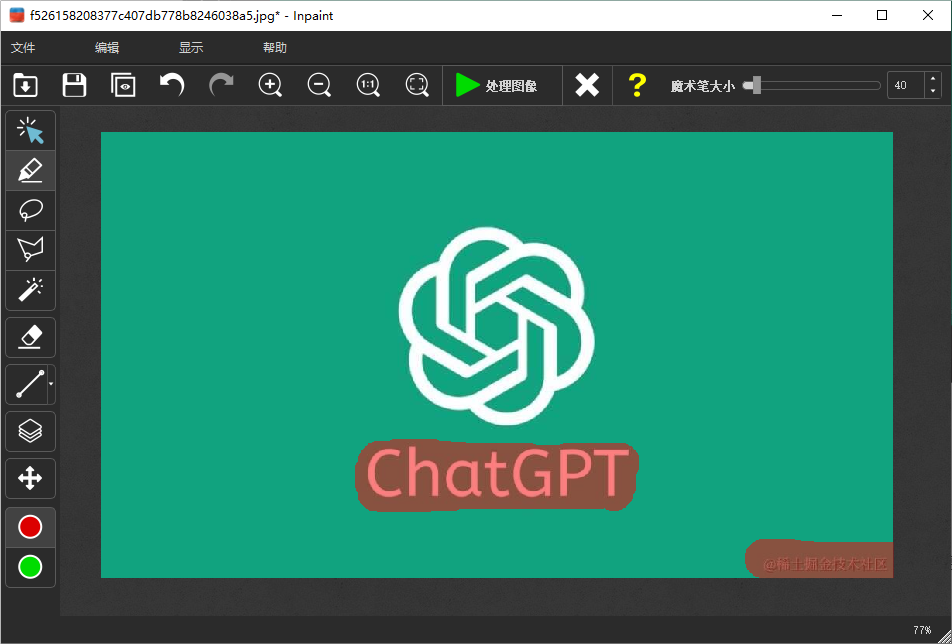Select the Move image tool

[x=30, y=478]
